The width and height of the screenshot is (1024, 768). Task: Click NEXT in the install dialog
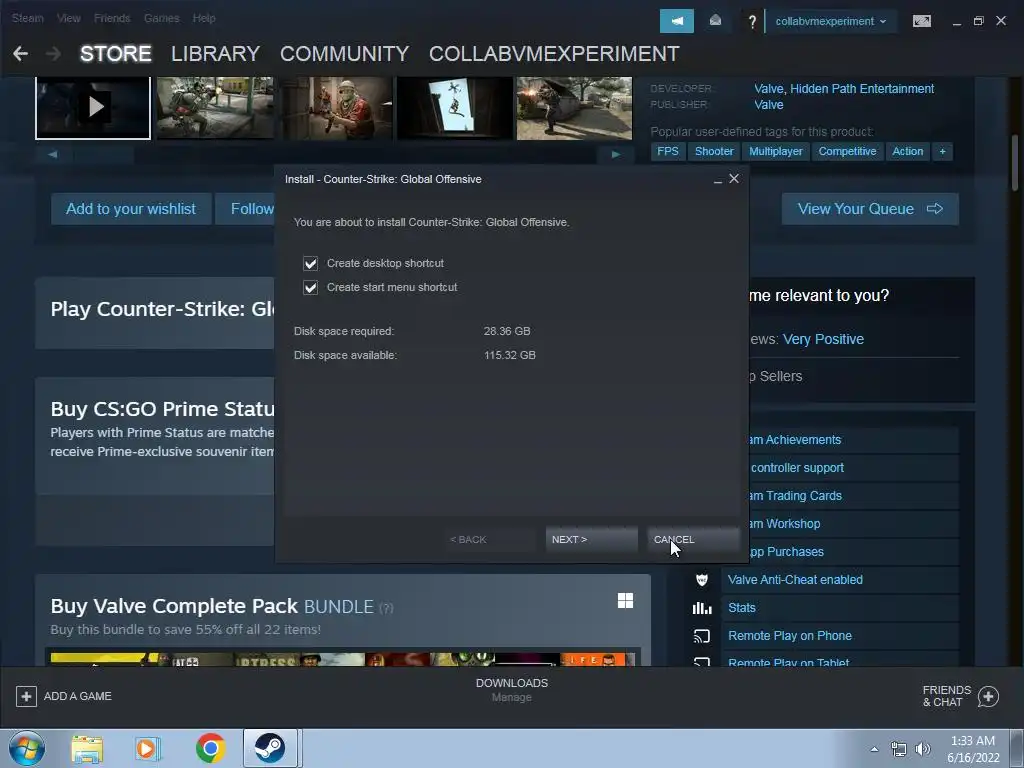[592, 539]
